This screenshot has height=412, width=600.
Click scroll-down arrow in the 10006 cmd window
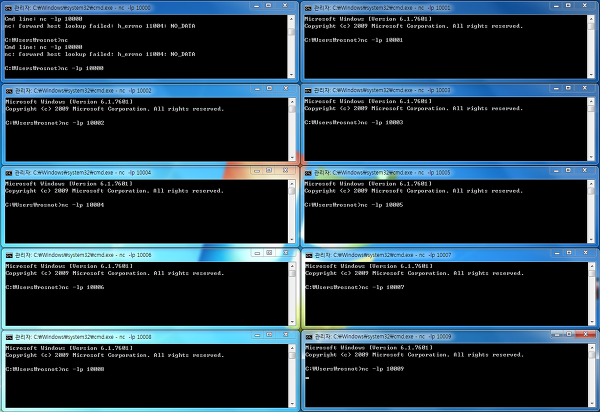pos(292,322)
